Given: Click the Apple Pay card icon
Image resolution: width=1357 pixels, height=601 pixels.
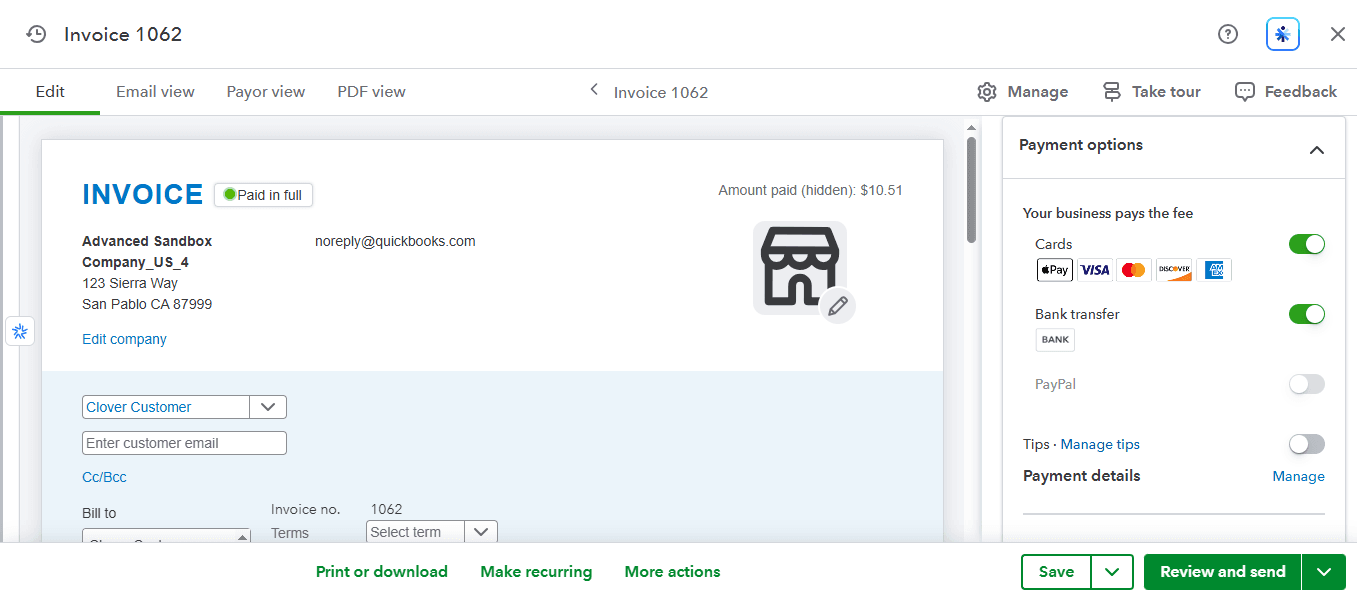Looking at the screenshot, I should tap(1054, 270).
